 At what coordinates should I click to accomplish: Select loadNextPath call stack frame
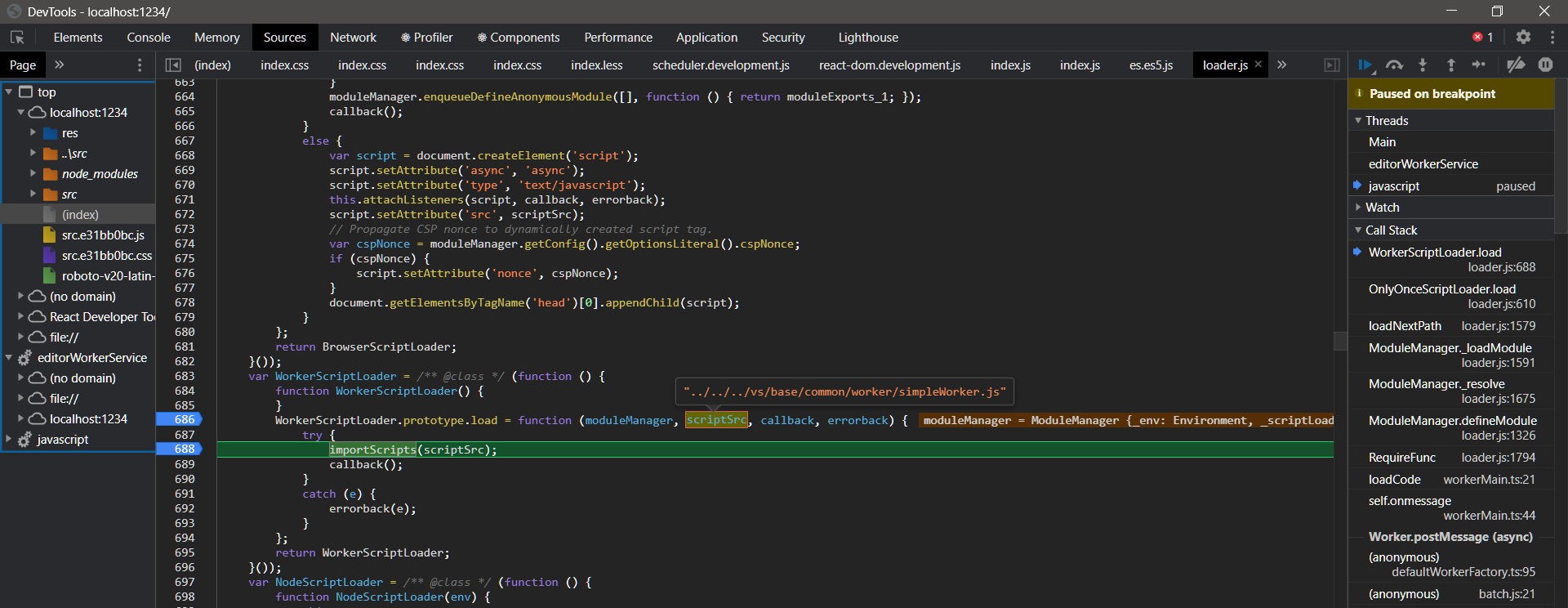point(1450,326)
